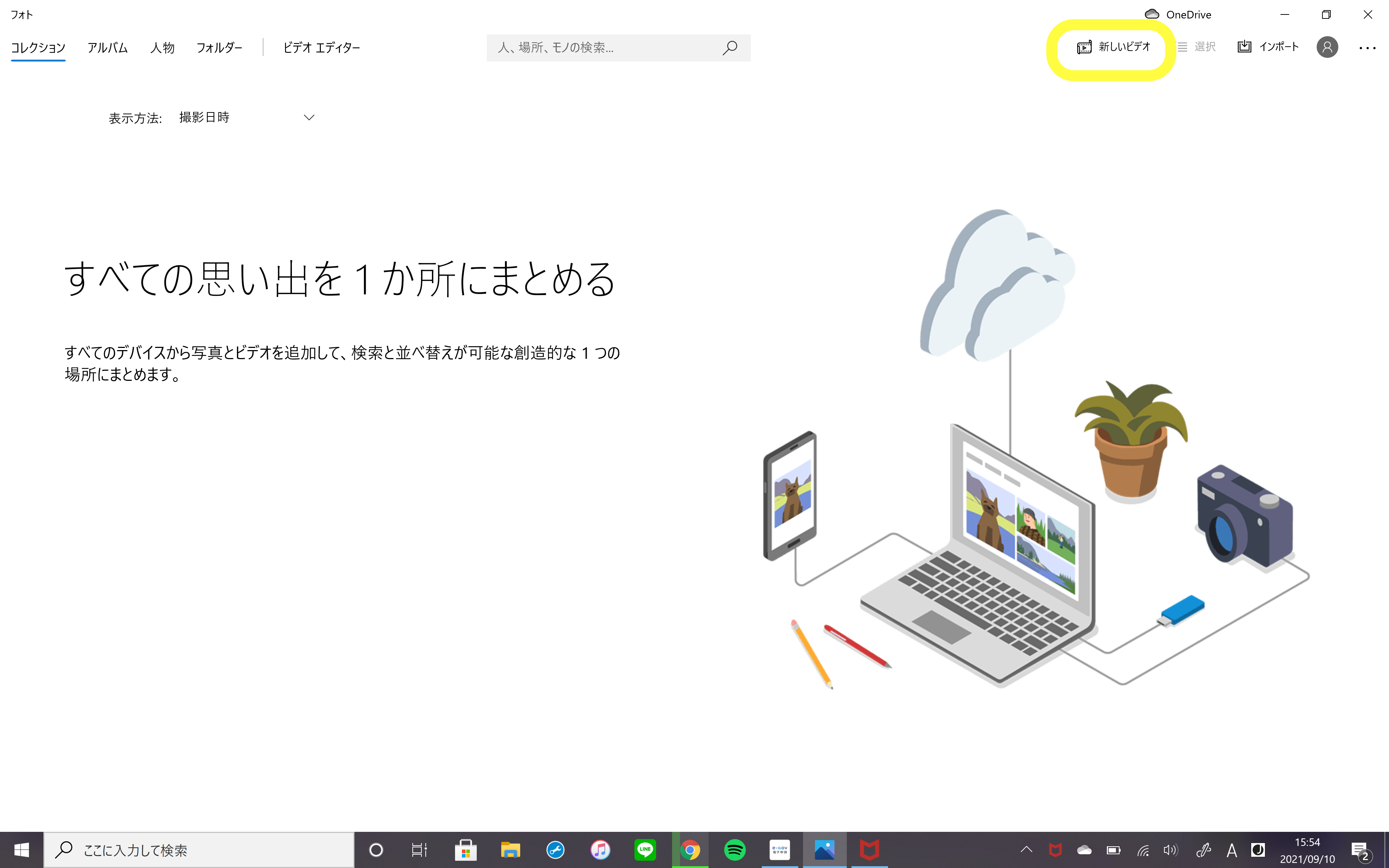Open the account profile icon

click(x=1327, y=47)
